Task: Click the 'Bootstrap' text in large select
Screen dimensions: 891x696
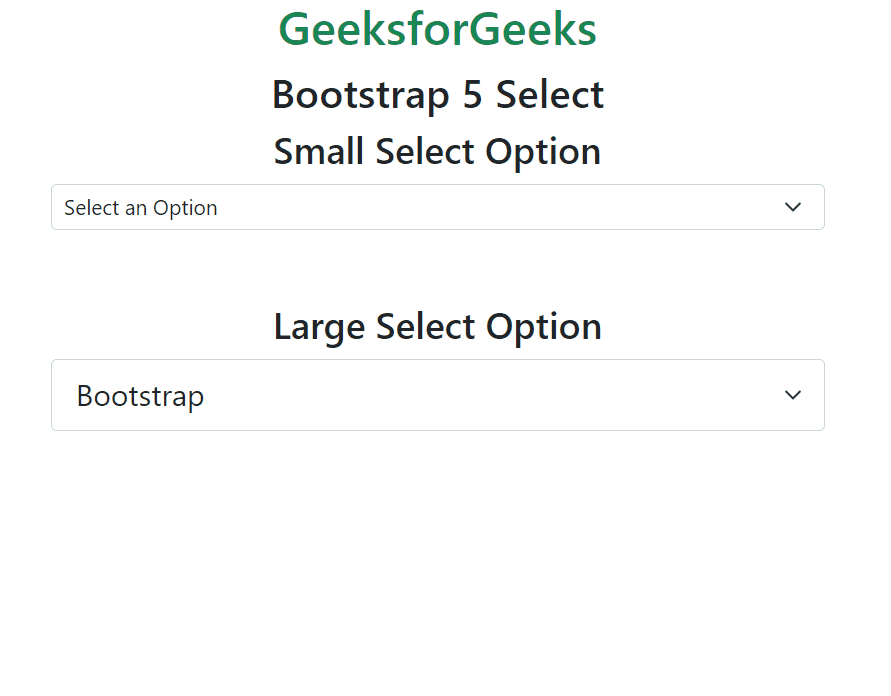Action: [139, 395]
